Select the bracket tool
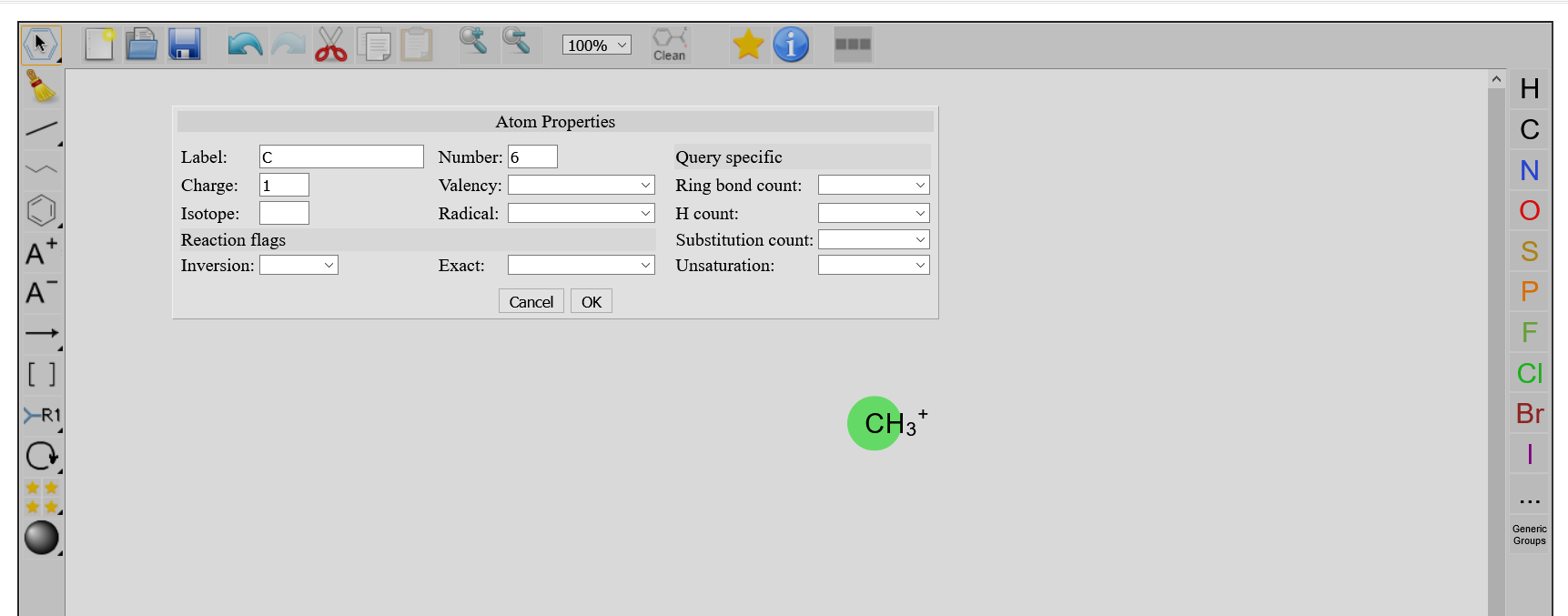 (x=42, y=374)
